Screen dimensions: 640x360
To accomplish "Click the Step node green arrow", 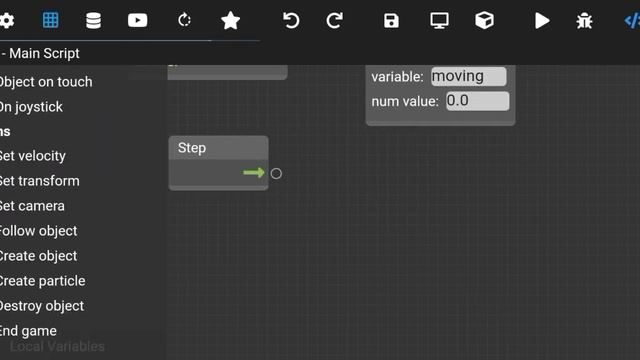I will [253, 173].
